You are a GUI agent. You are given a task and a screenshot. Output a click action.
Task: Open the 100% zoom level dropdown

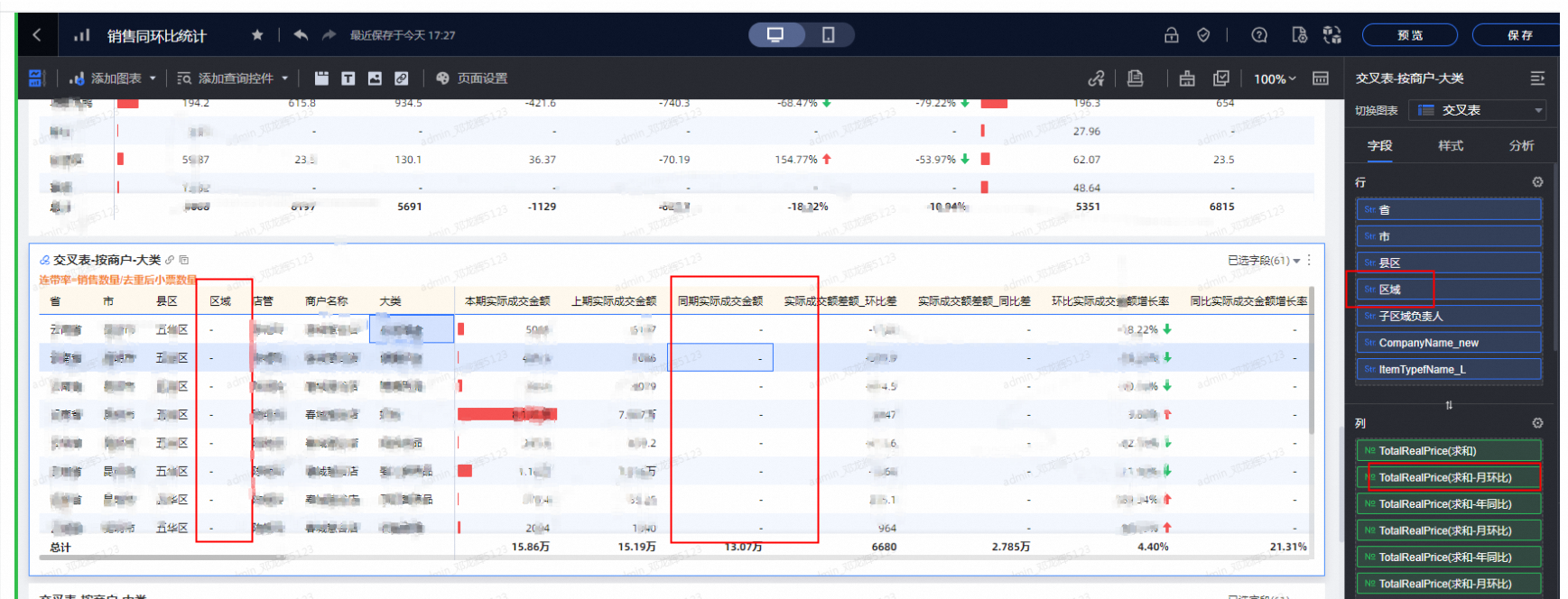coord(1274,78)
